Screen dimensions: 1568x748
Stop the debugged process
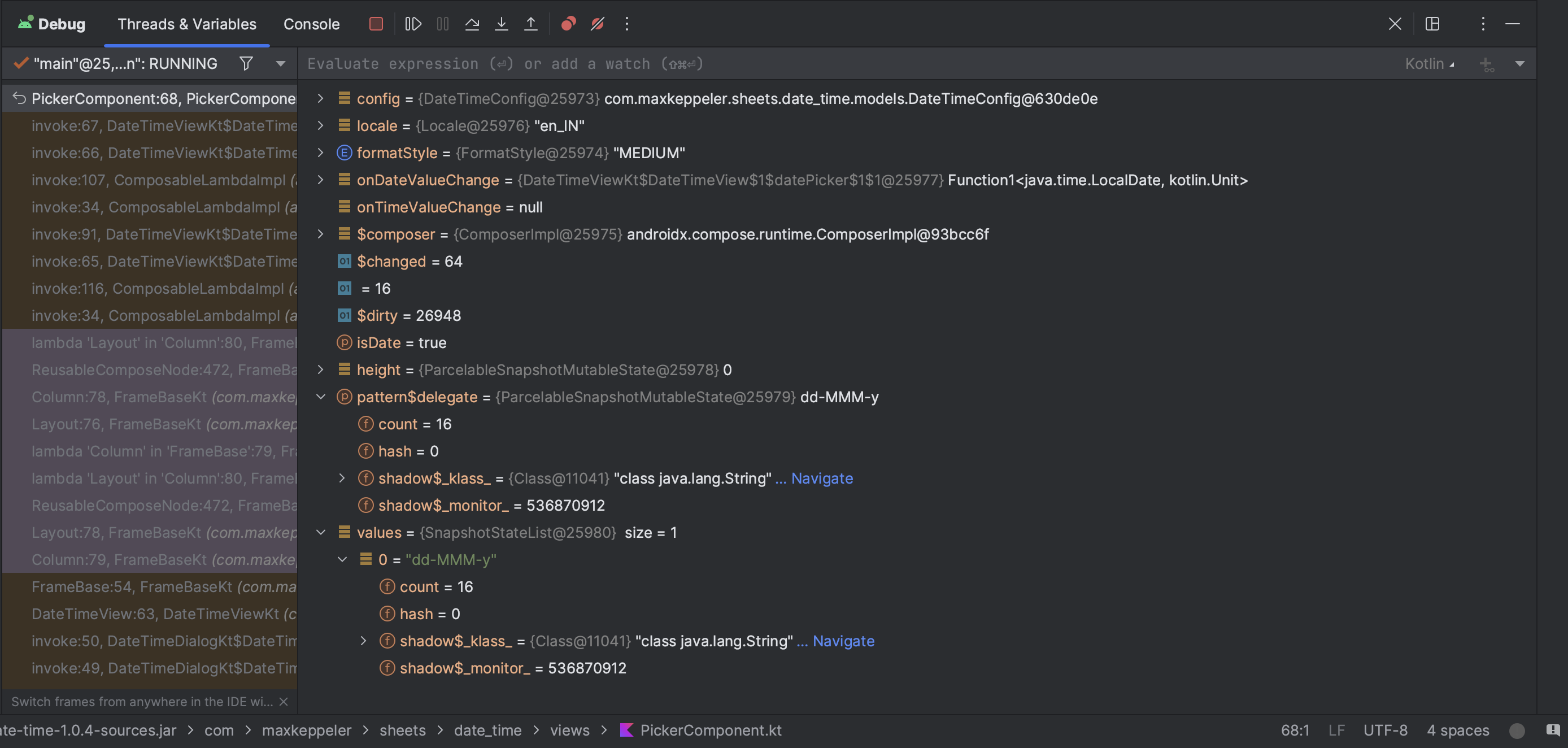(x=376, y=24)
